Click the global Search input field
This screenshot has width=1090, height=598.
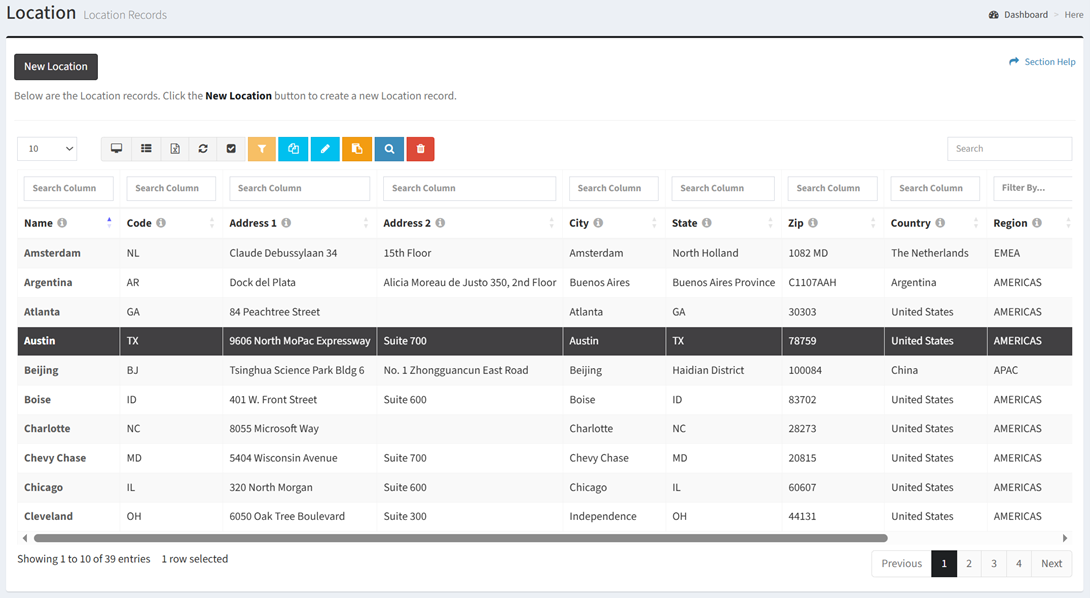coord(1009,149)
